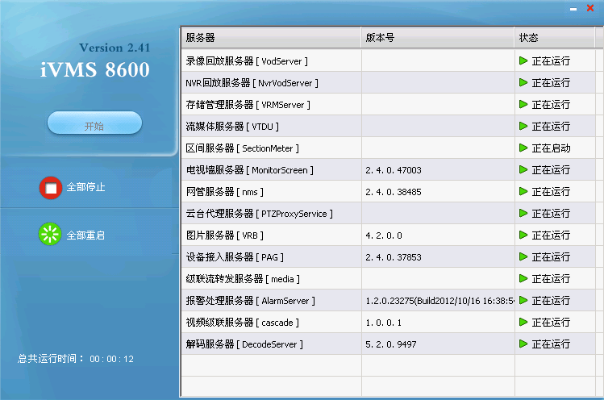Click the 全部重启 restart all label

[x=86, y=236]
